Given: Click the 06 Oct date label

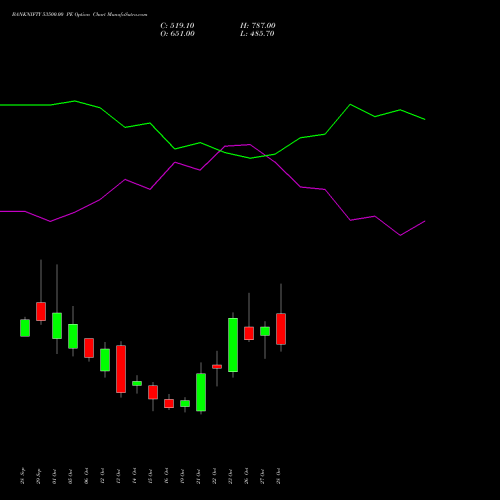Looking at the screenshot, I should click(86, 476).
